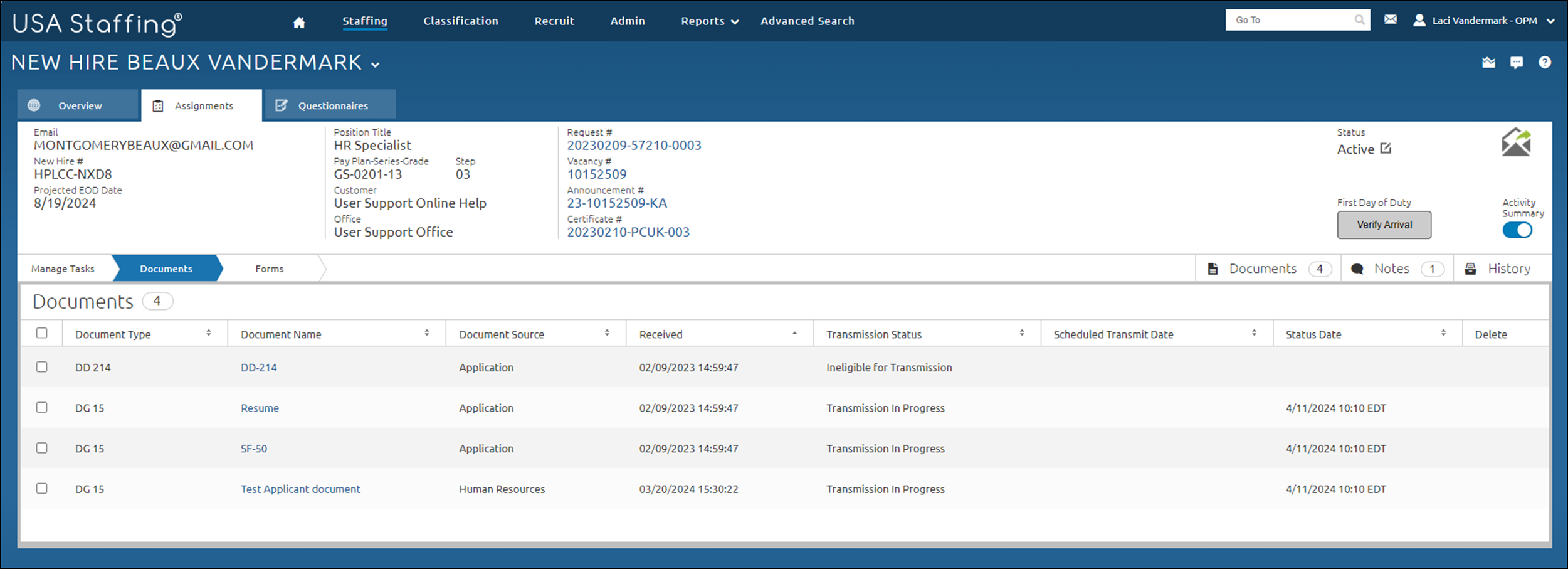Screen dimensions: 1568x569
Task: Click the Home icon in navigation bar
Action: pyautogui.click(x=299, y=22)
